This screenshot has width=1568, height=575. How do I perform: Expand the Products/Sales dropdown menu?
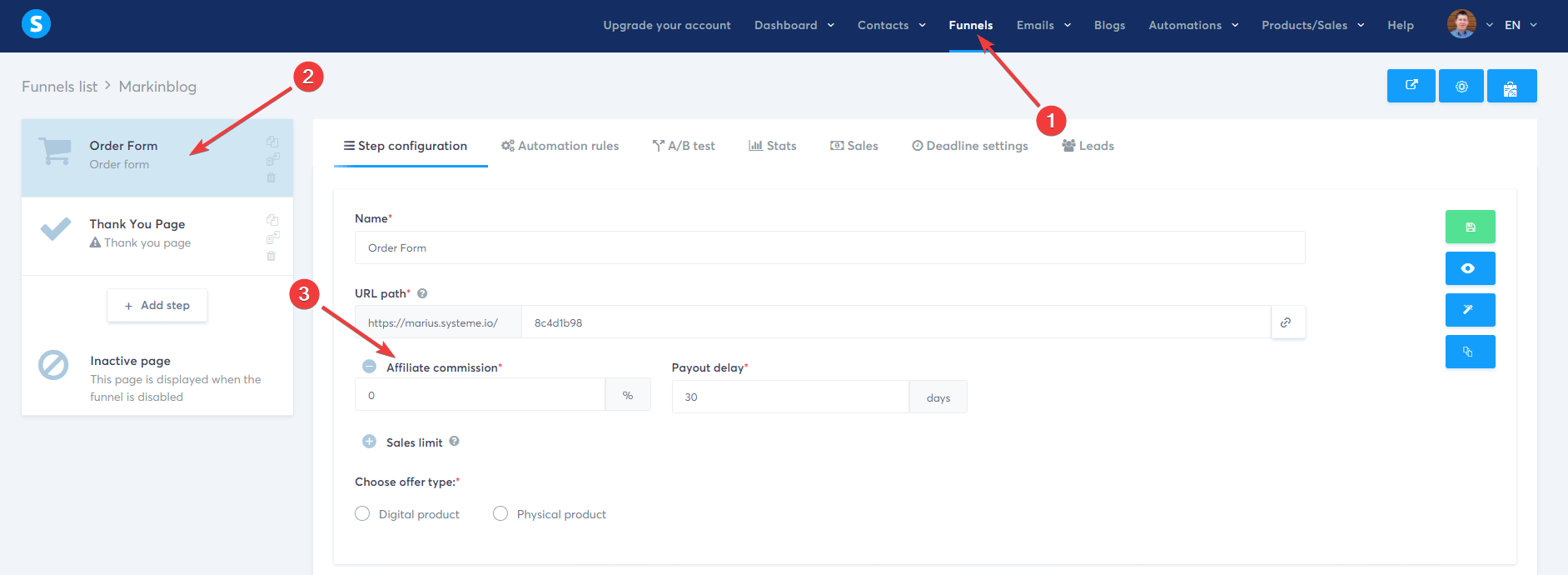pos(1313,25)
